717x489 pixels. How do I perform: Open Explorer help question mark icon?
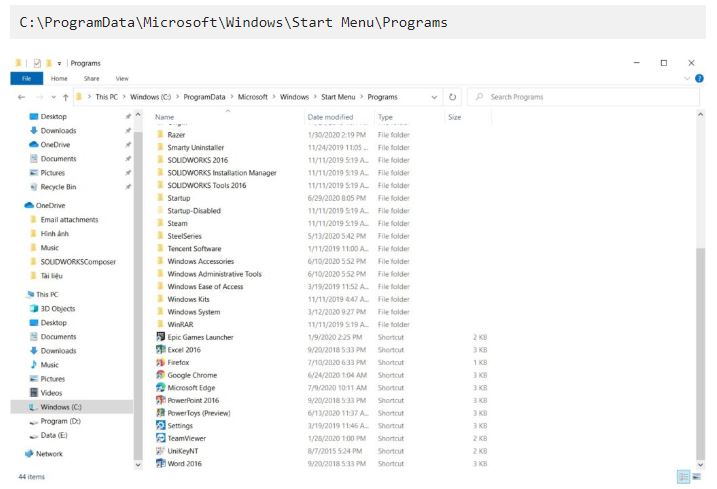coord(699,78)
